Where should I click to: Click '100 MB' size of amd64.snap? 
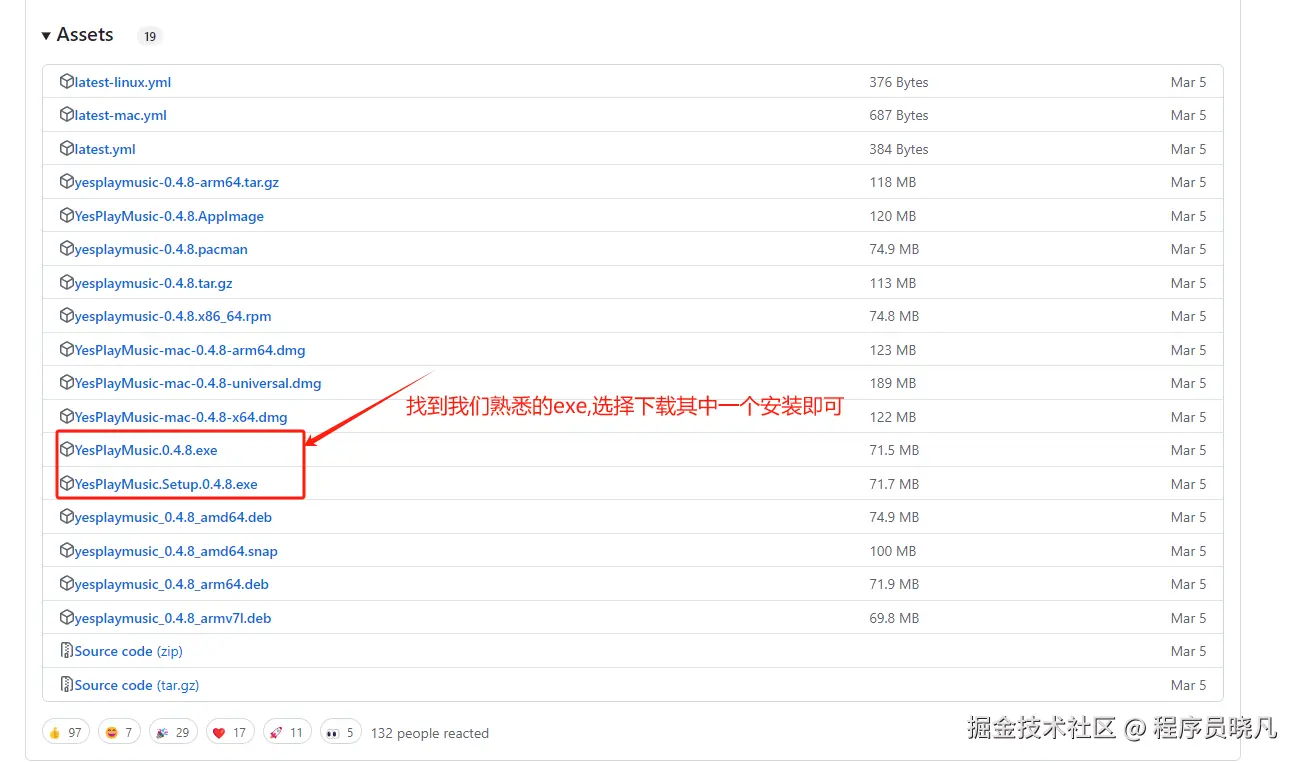(x=893, y=551)
